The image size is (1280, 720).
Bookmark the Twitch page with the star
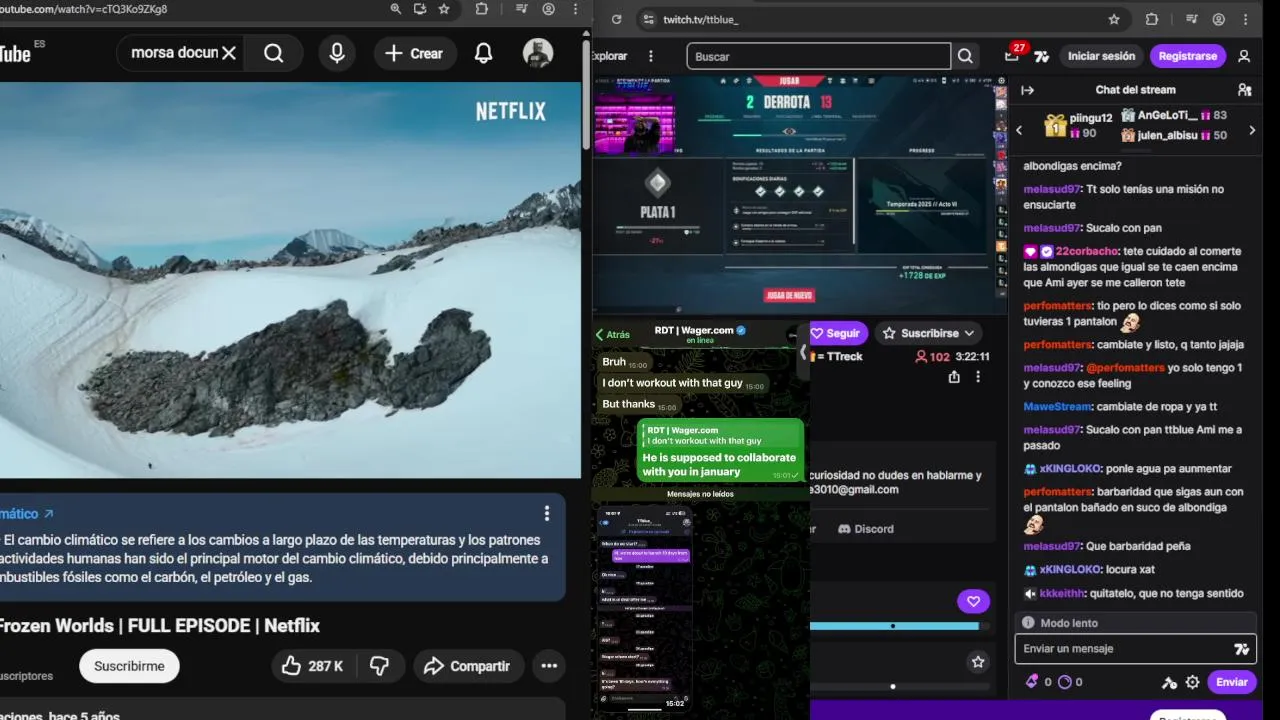pyautogui.click(x=1114, y=19)
